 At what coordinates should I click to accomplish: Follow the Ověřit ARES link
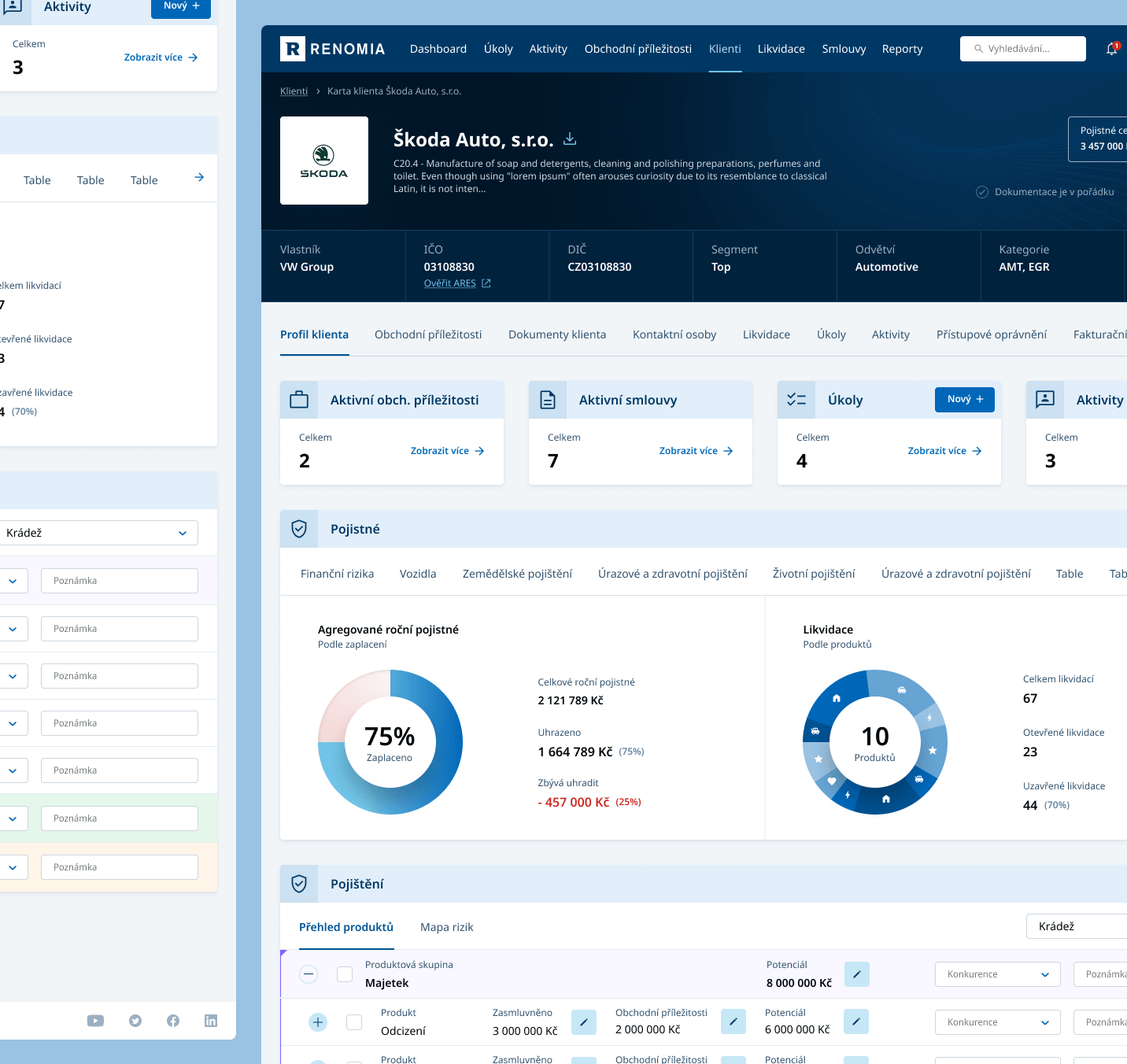[450, 283]
